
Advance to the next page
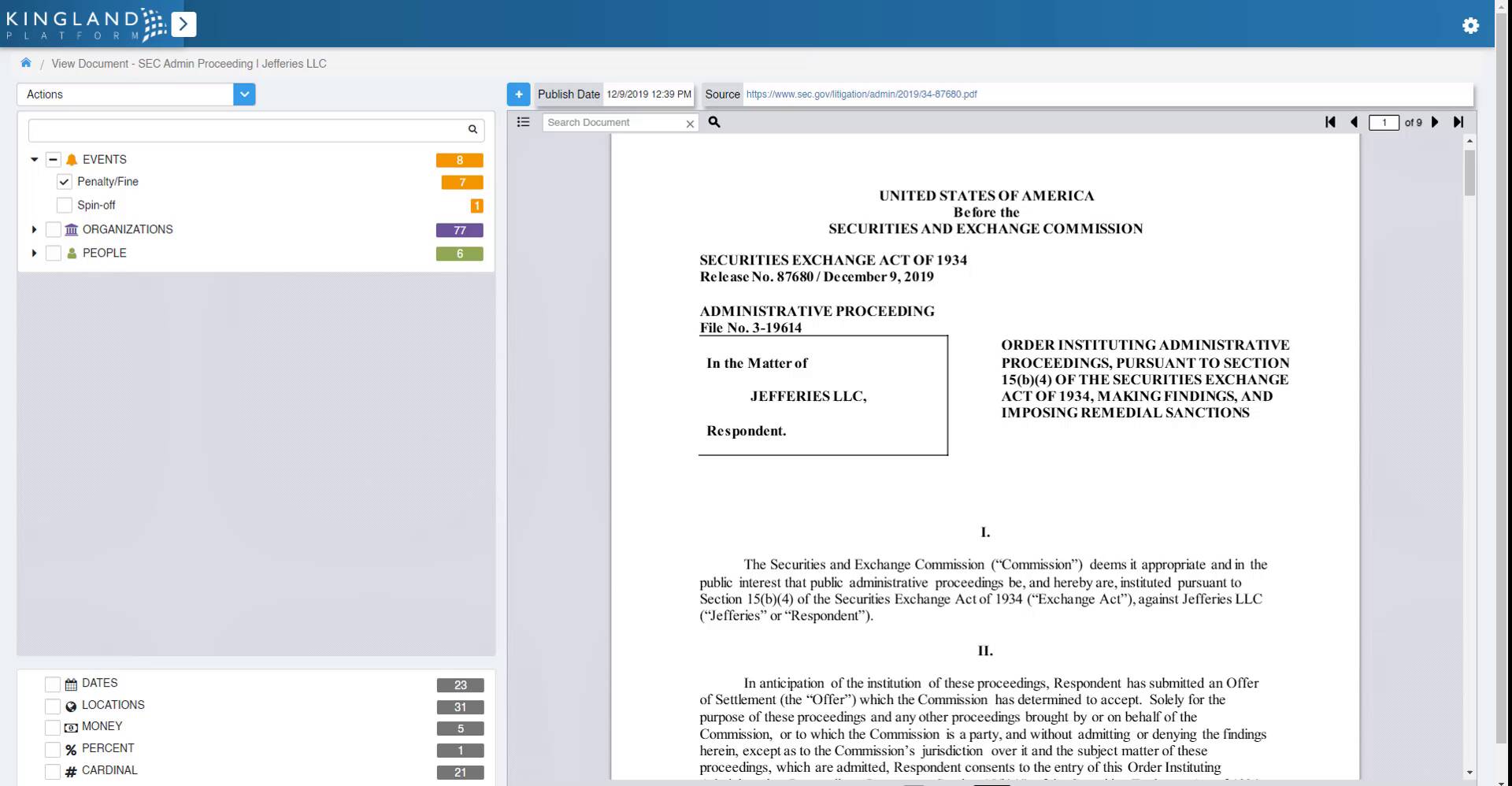tap(1435, 122)
